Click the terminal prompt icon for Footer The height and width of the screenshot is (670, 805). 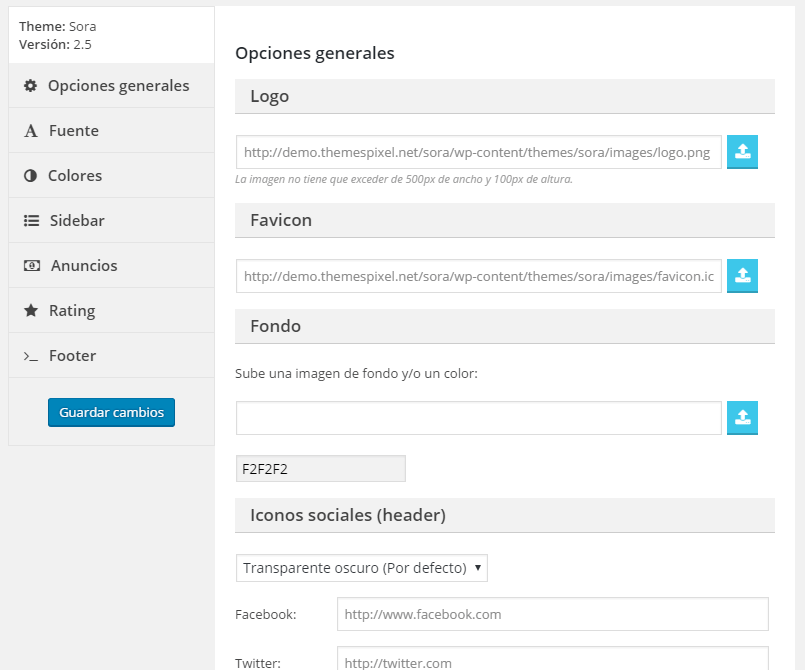tap(31, 356)
